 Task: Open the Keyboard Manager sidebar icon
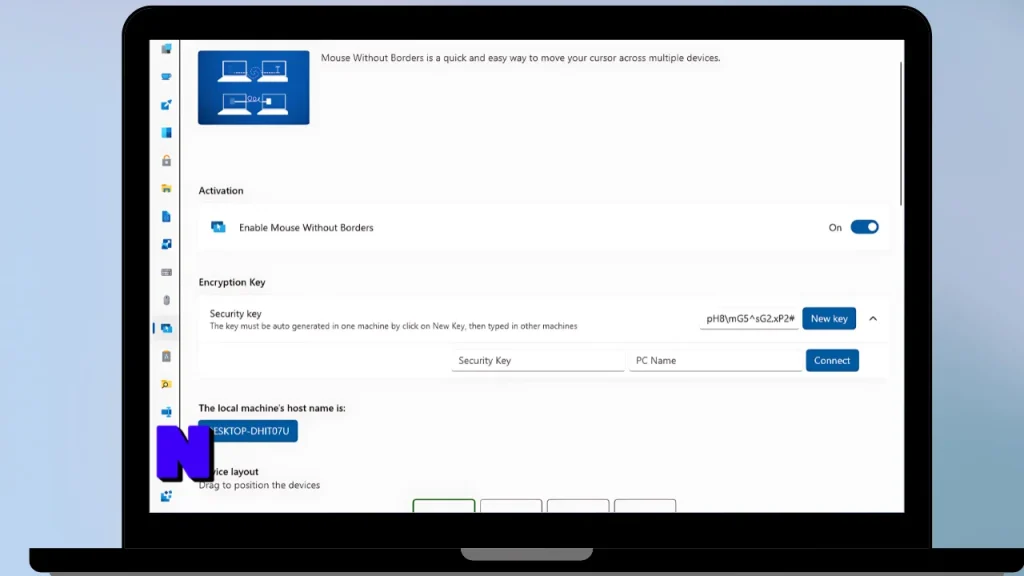(167, 272)
